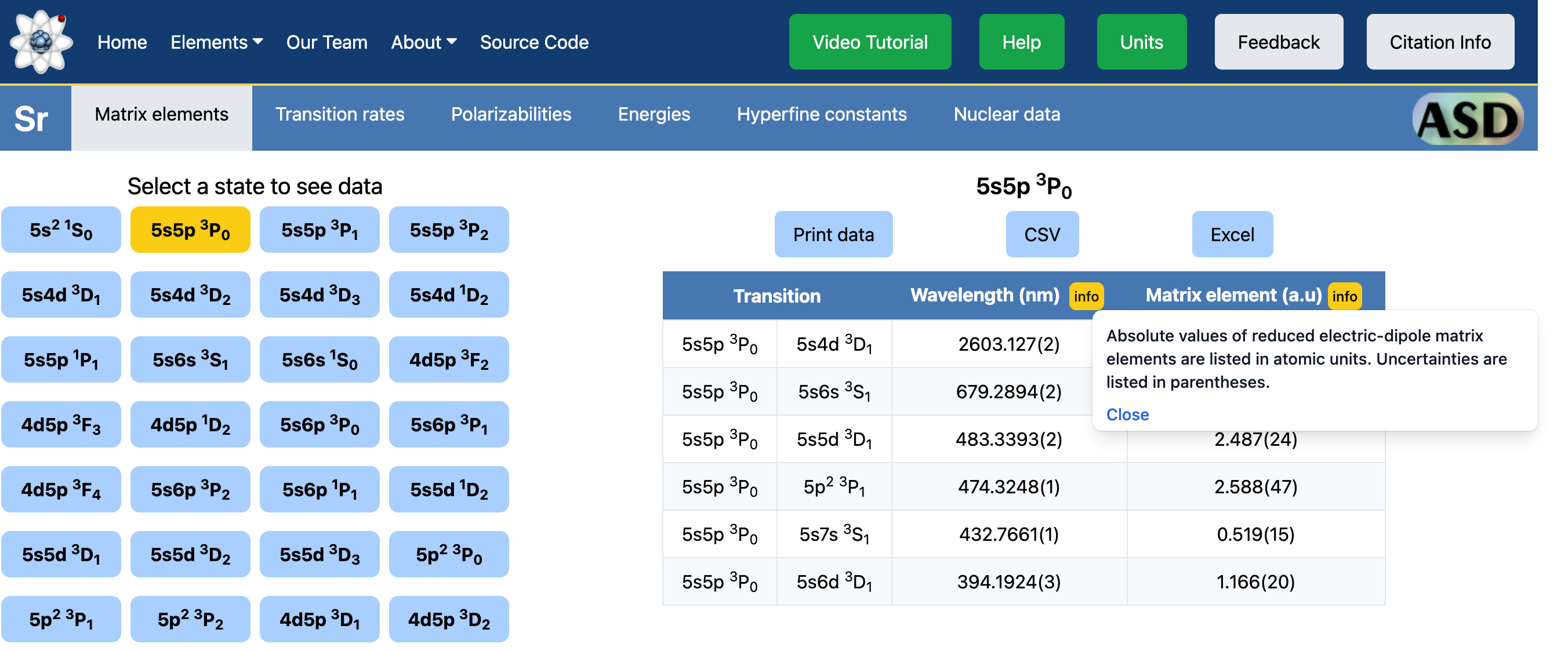Screen dimensions: 1568x651
Task: Switch to the Transition rates tab
Action: tap(340, 114)
